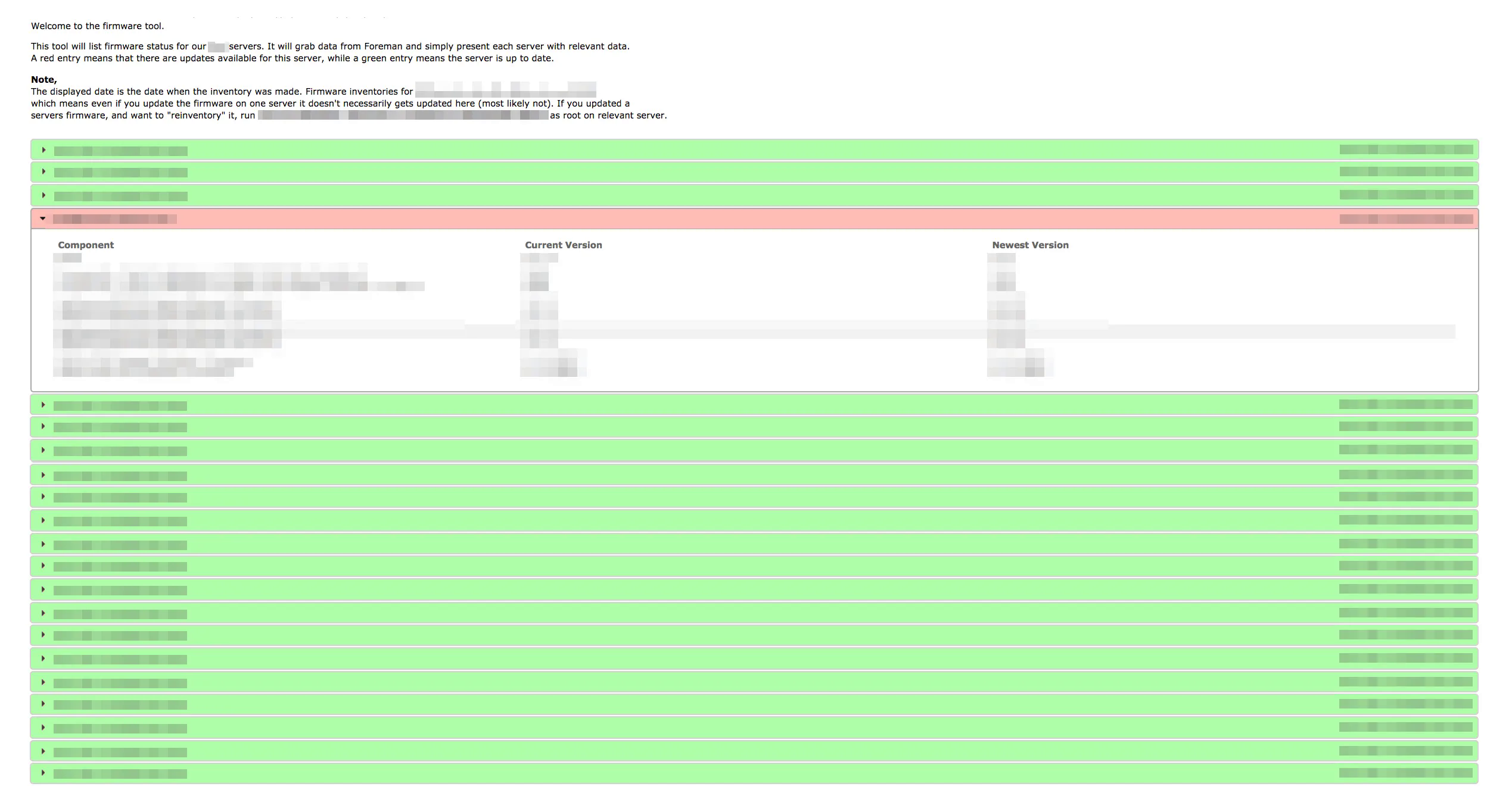Screen dimensions: 1512x799
Task: Click blurred date on red entry's right side
Action: click(x=1406, y=219)
